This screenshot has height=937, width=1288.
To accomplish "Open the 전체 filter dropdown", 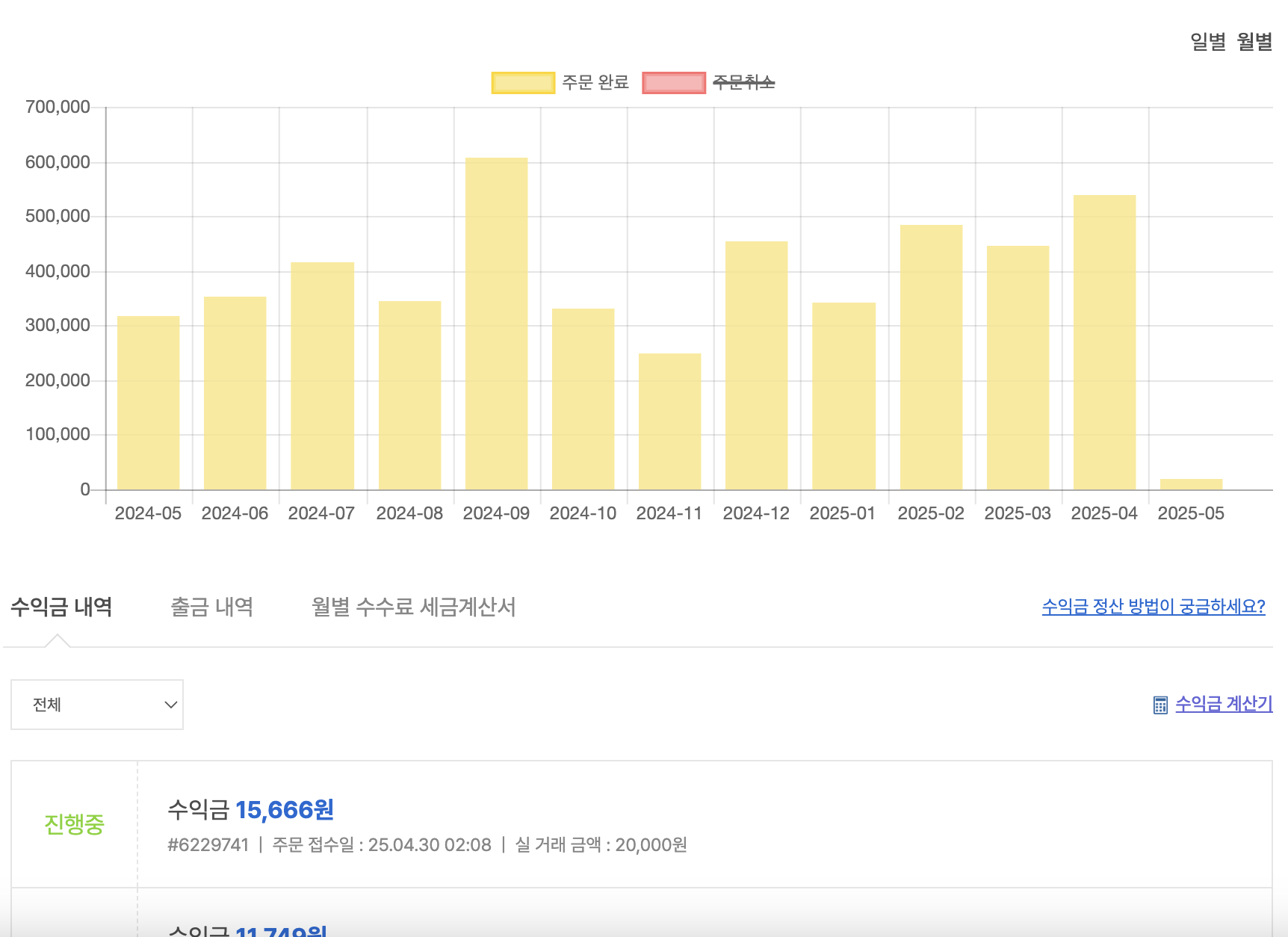I will click(97, 705).
